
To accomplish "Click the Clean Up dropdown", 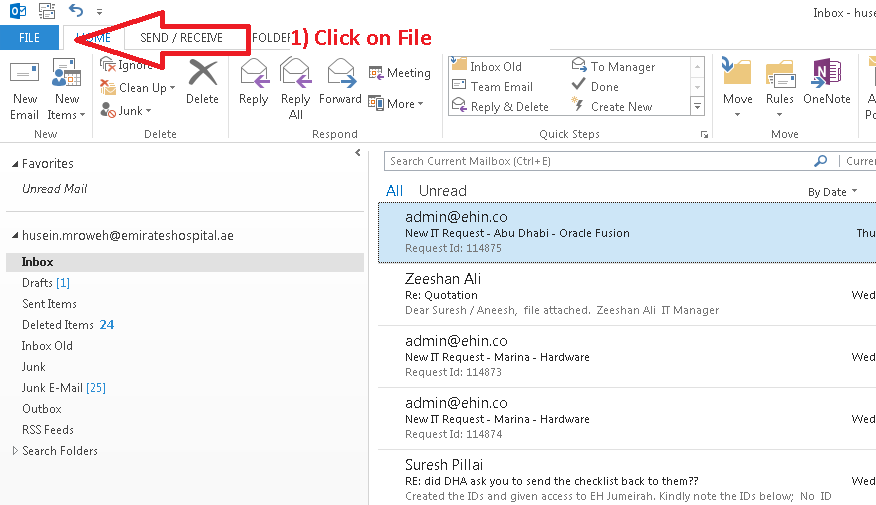I will click(137, 88).
